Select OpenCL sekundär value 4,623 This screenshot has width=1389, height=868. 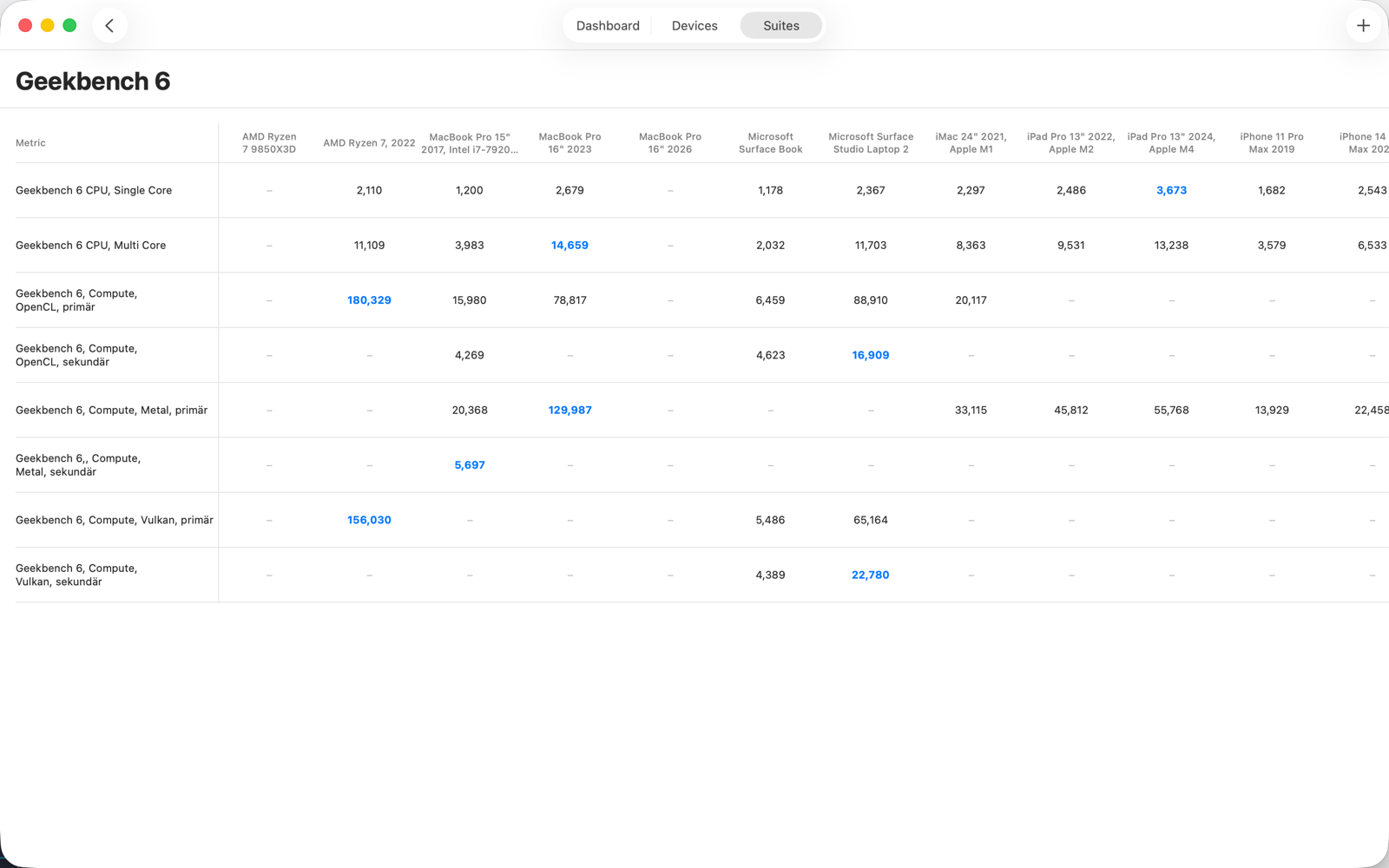(770, 355)
